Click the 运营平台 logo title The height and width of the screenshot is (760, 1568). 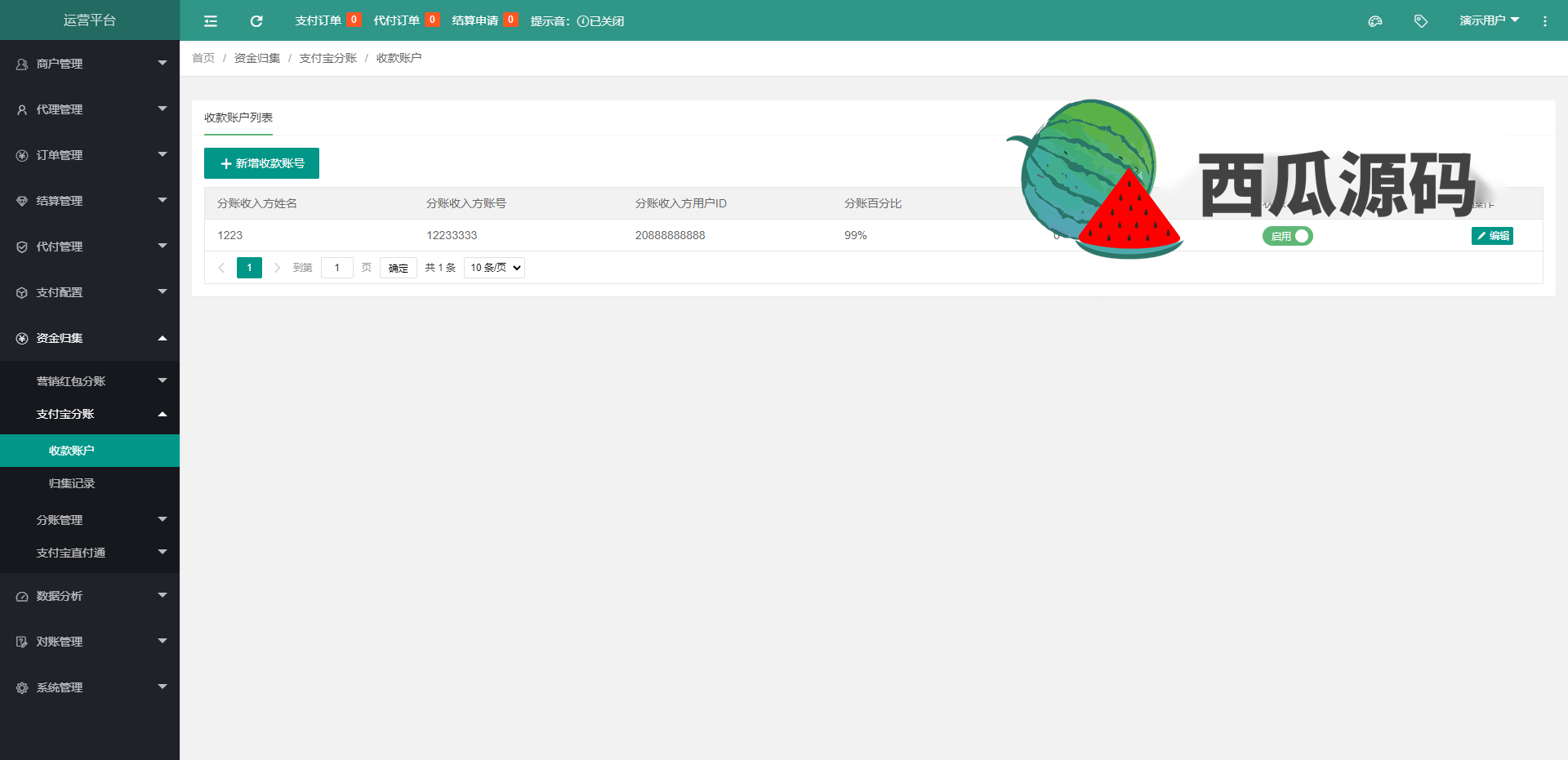(x=90, y=20)
